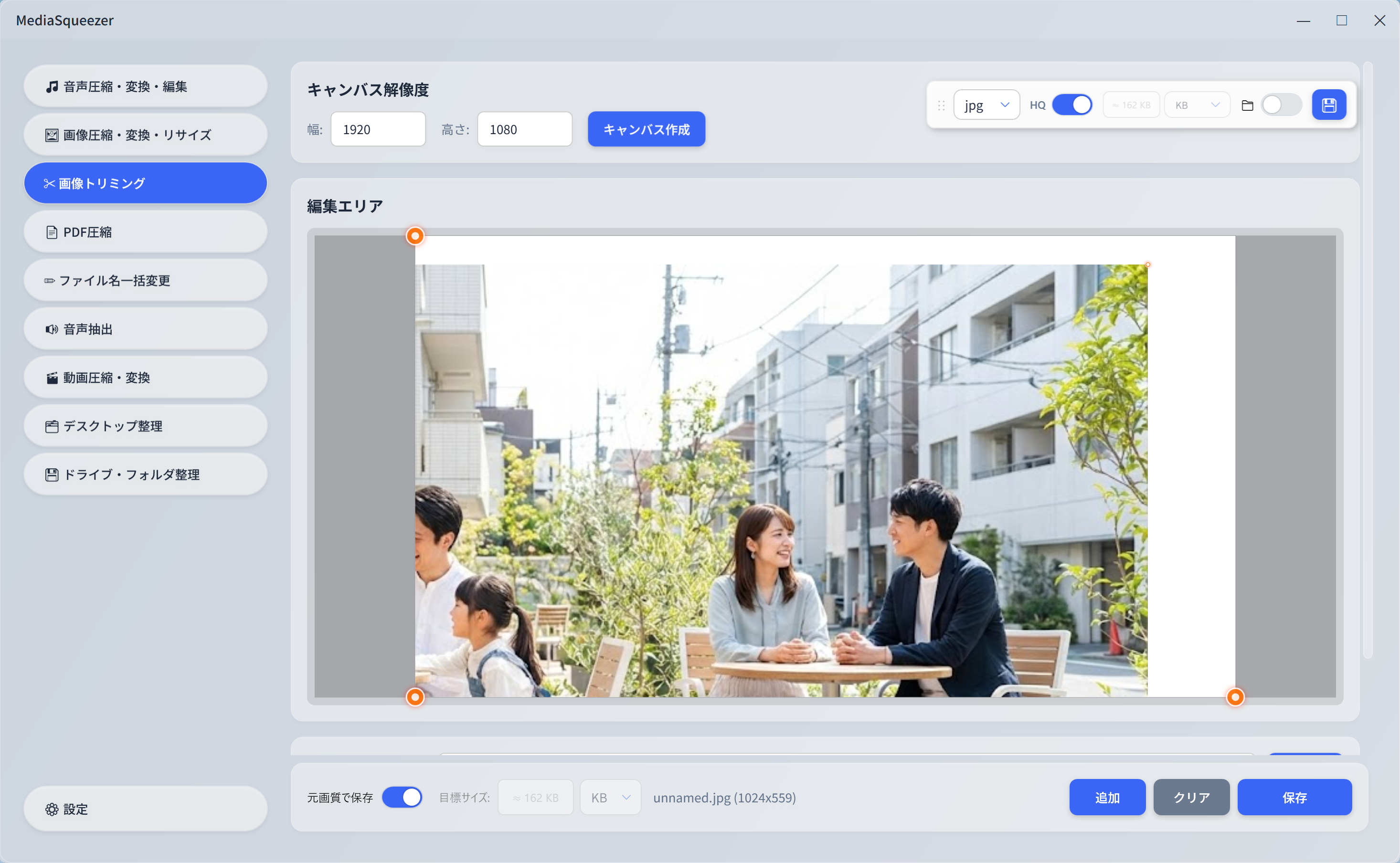Turn off the 元画質で保存 toggle
Image resolution: width=1400 pixels, height=863 pixels.
[403, 797]
